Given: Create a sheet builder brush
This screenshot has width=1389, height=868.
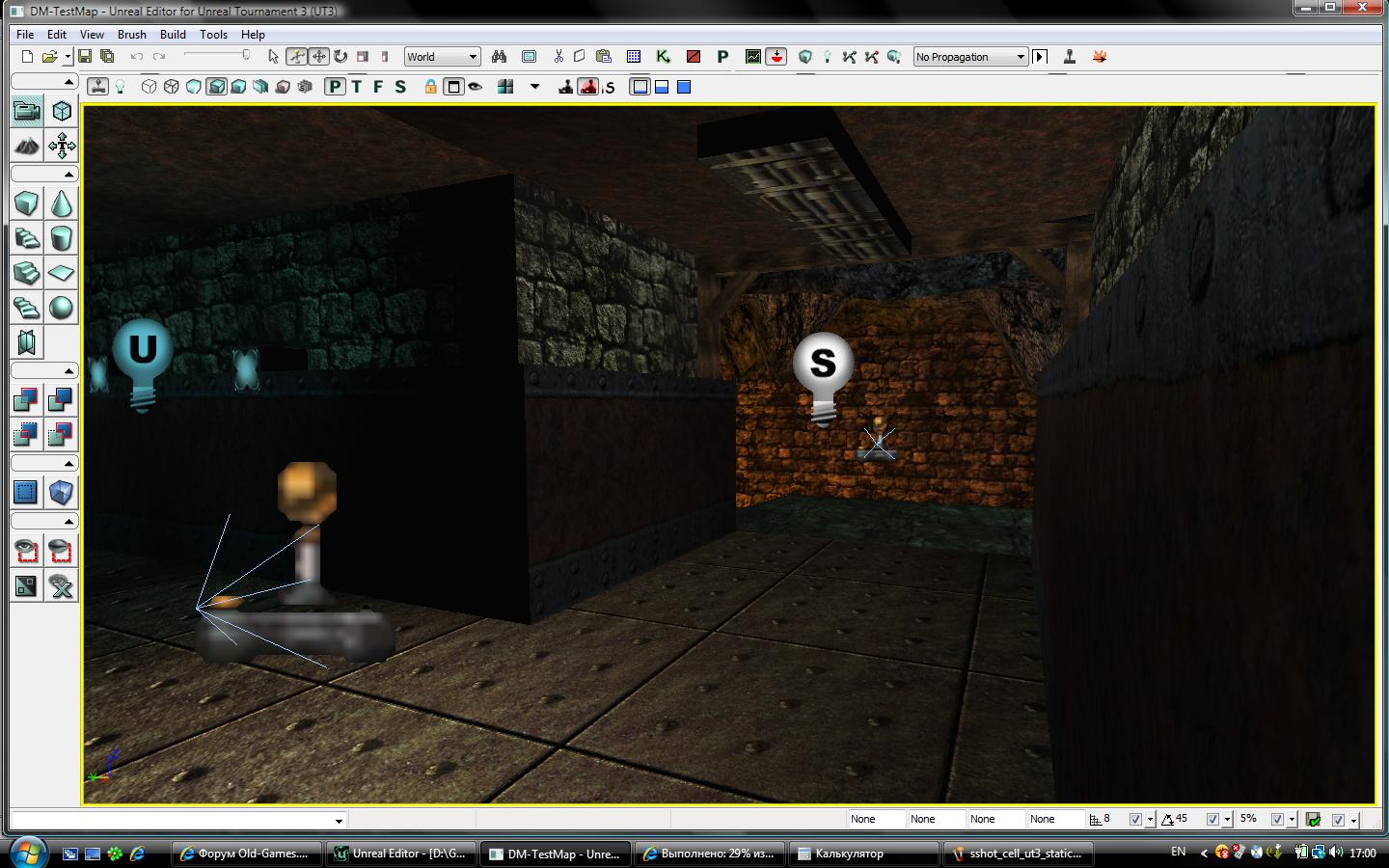Looking at the screenshot, I should click(x=62, y=273).
